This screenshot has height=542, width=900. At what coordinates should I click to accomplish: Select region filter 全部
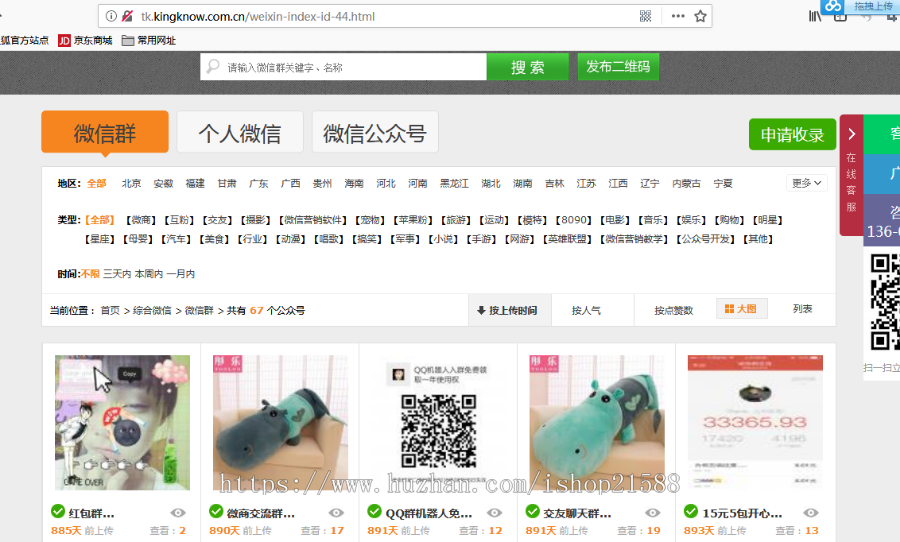pyautogui.click(x=96, y=183)
